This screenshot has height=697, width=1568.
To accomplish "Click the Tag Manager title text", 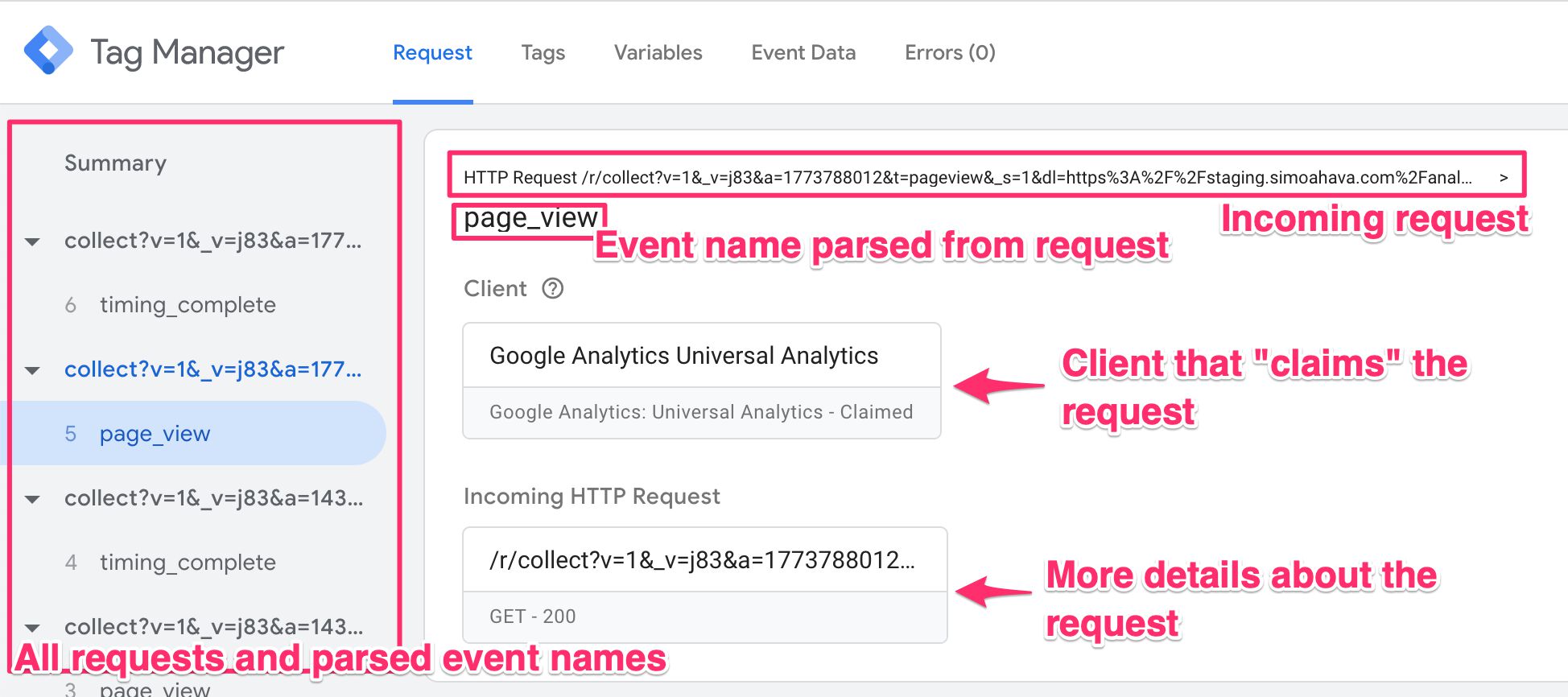I will [x=187, y=53].
